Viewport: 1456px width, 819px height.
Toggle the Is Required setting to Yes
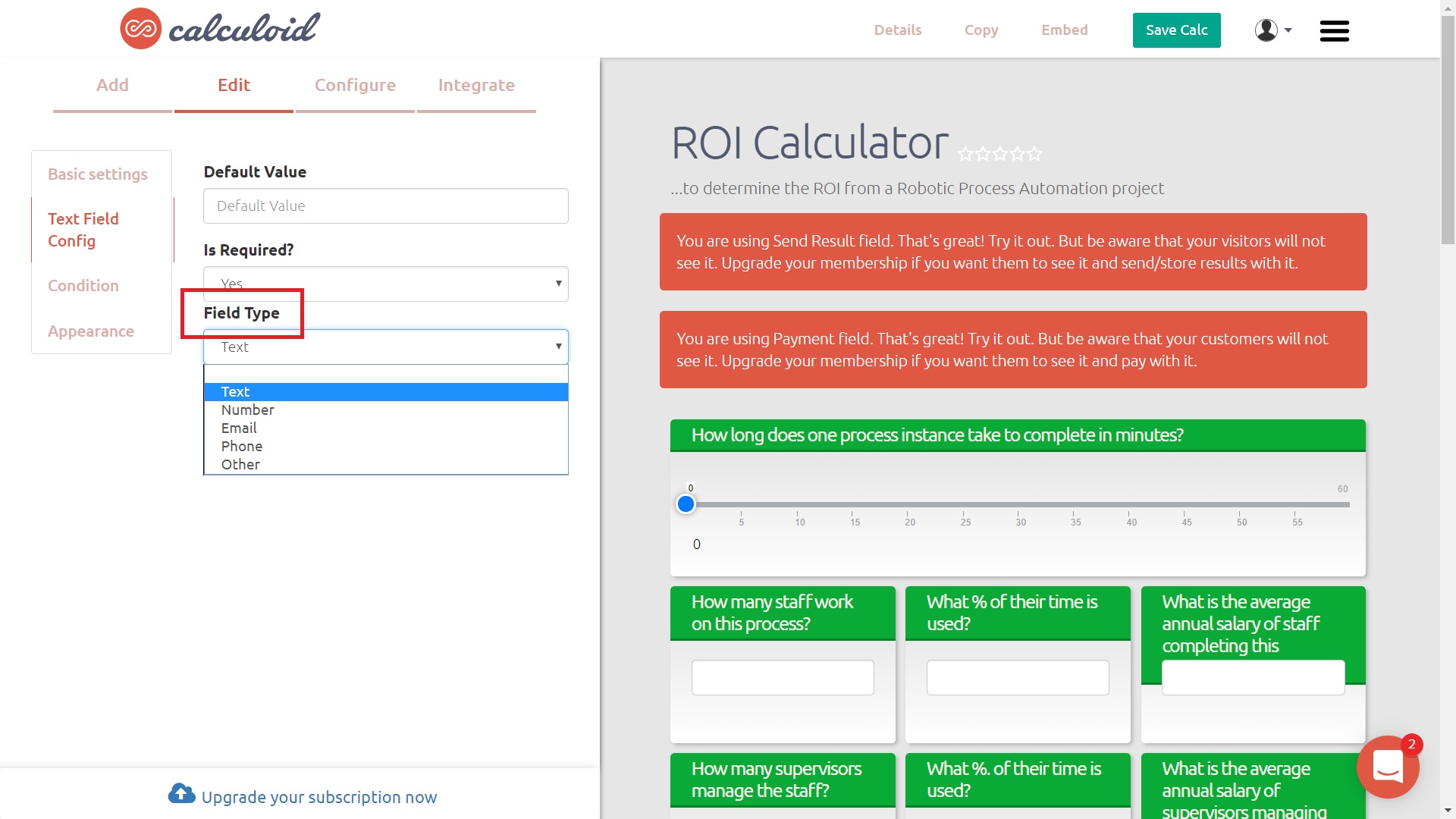385,283
